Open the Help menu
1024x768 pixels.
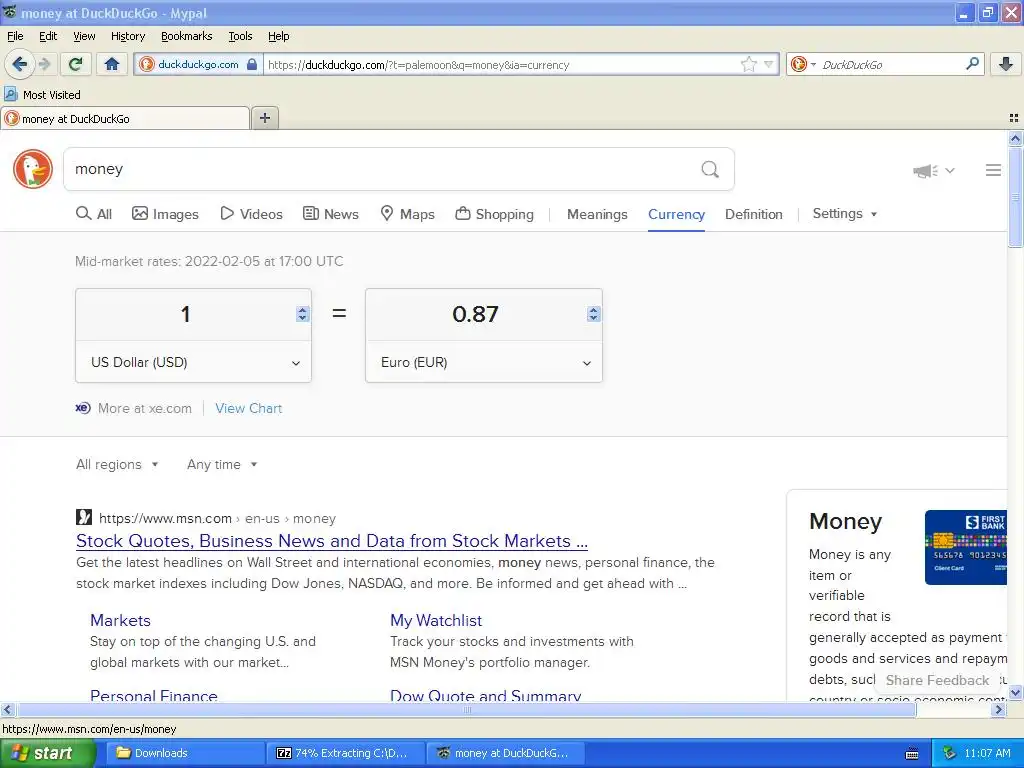pos(278,36)
